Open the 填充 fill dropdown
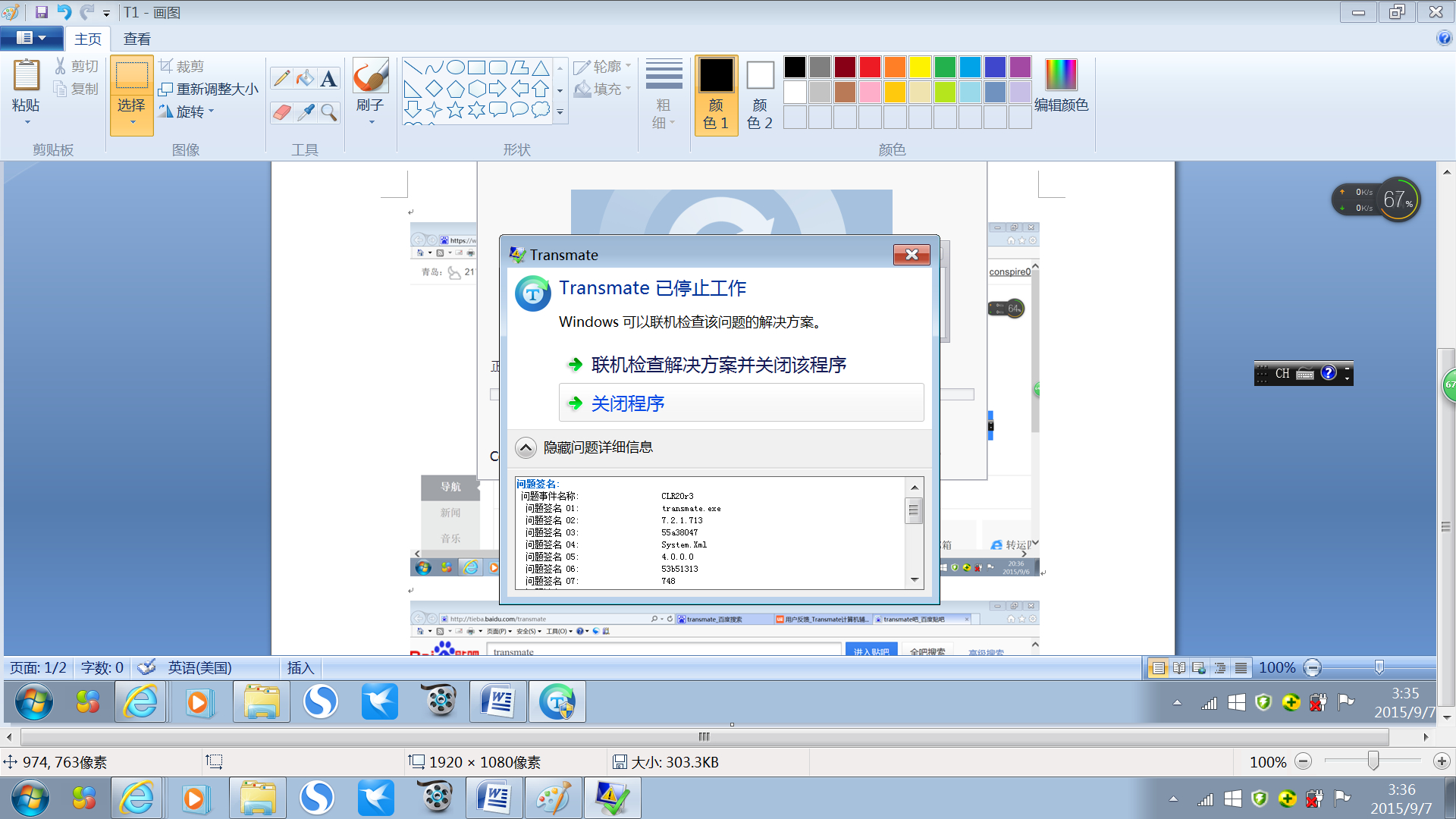This screenshot has height=819, width=1456. 602,89
